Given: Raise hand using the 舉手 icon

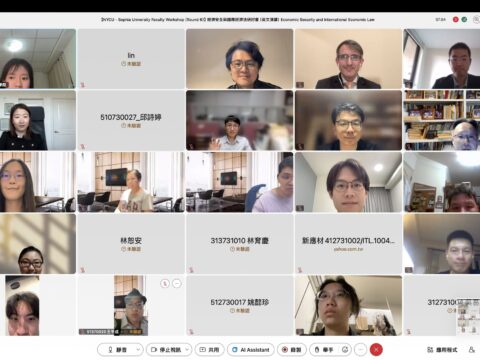Looking at the screenshot, I should [x=324, y=350].
